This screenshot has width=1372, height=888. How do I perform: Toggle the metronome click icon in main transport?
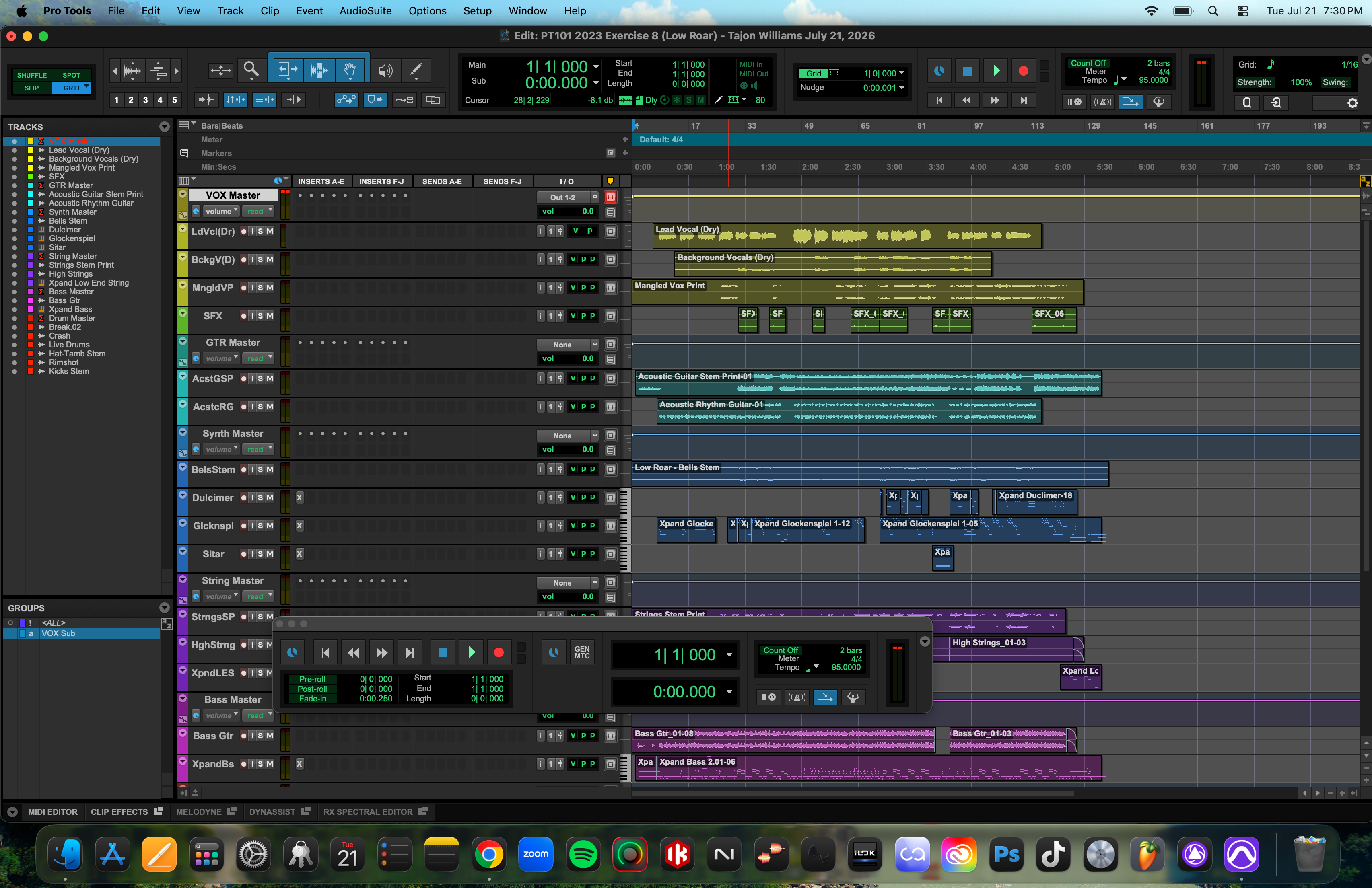coord(1102,102)
